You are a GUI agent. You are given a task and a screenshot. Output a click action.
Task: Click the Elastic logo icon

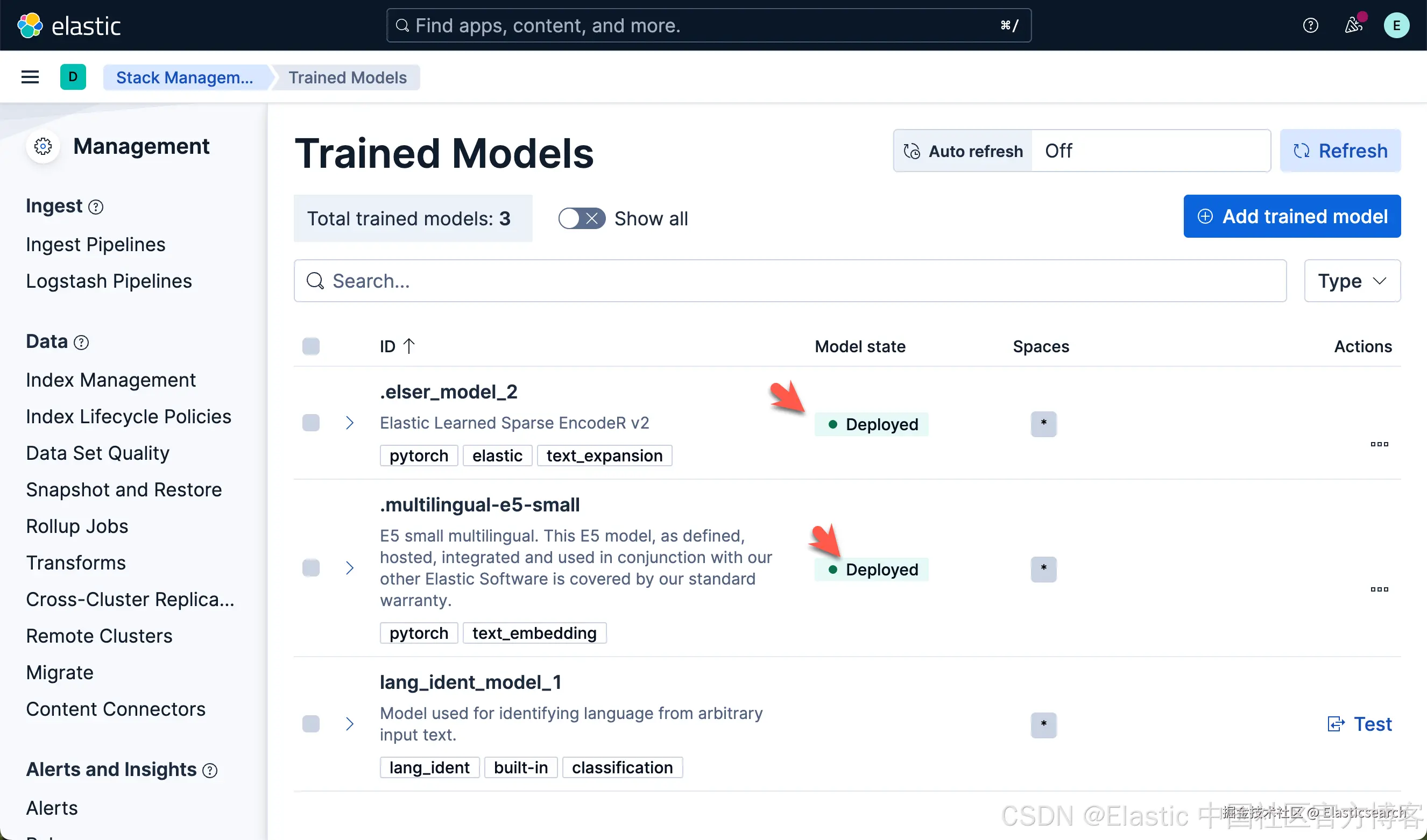pyautogui.click(x=30, y=25)
